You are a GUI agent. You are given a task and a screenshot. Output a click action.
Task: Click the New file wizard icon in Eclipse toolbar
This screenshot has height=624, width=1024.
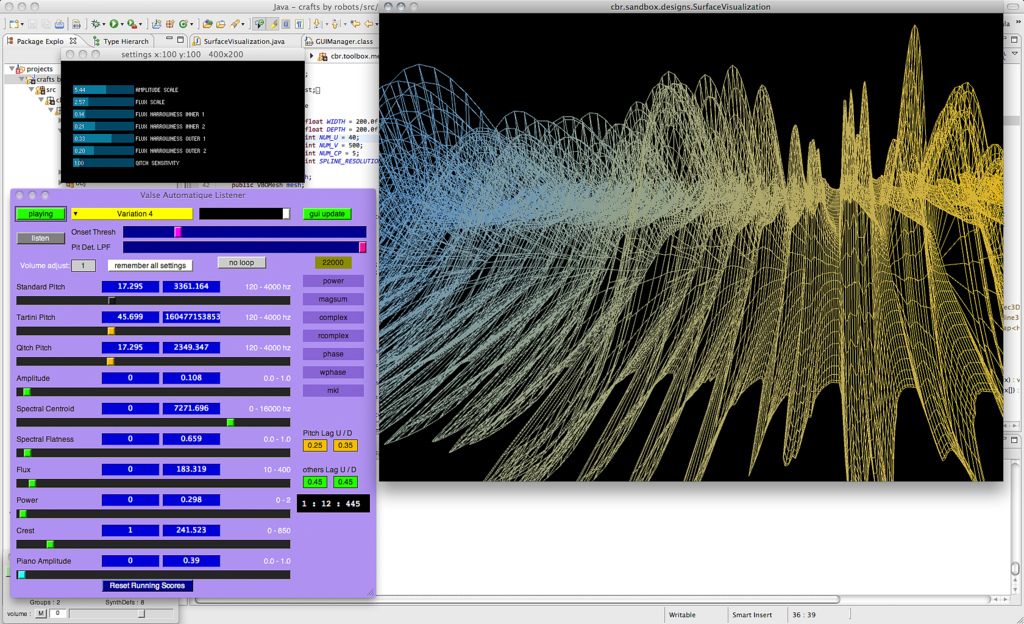point(14,24)
